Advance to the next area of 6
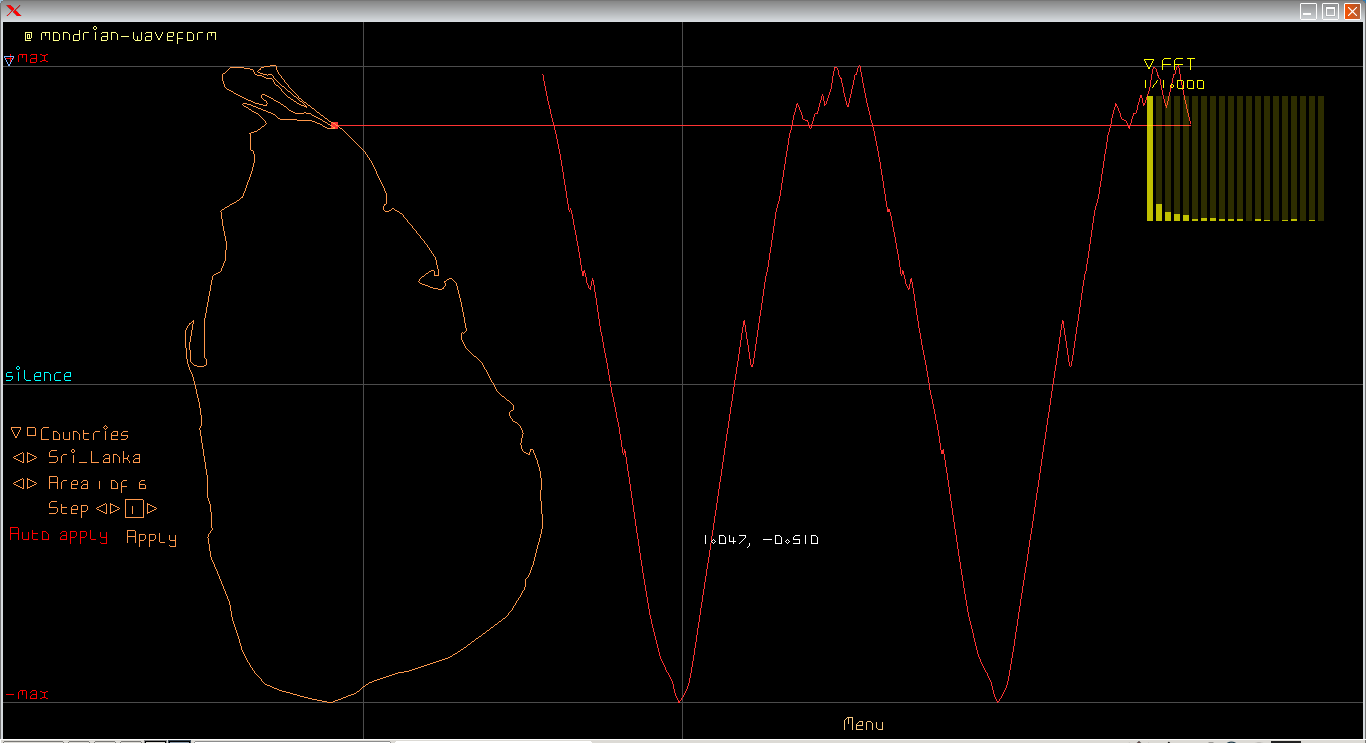 tap(32, 483)
